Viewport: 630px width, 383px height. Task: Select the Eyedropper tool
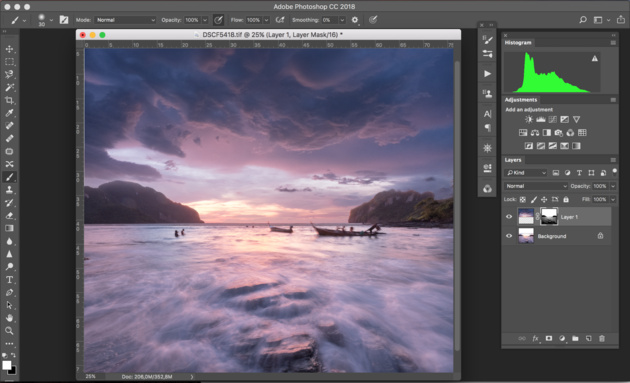point(9,113)
